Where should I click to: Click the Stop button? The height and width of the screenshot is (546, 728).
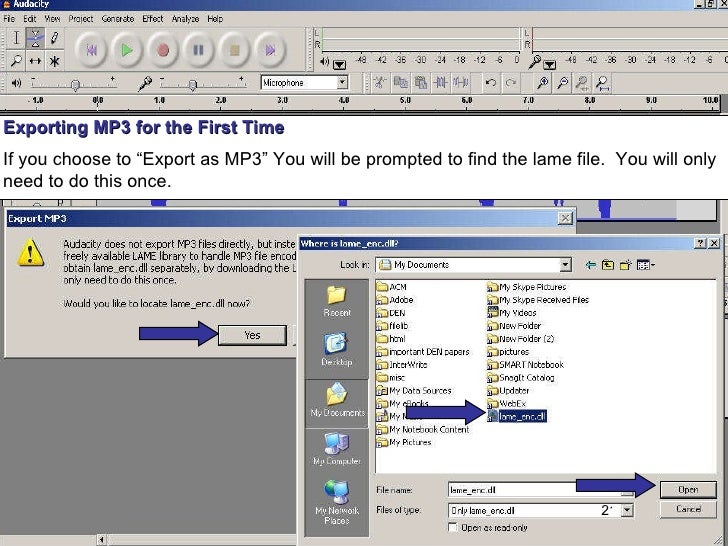pyautogui.click(x=234, y=50)
